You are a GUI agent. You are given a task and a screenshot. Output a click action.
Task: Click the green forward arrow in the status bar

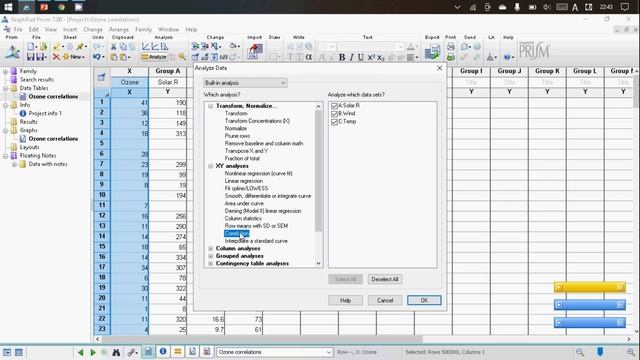(93, 352)
